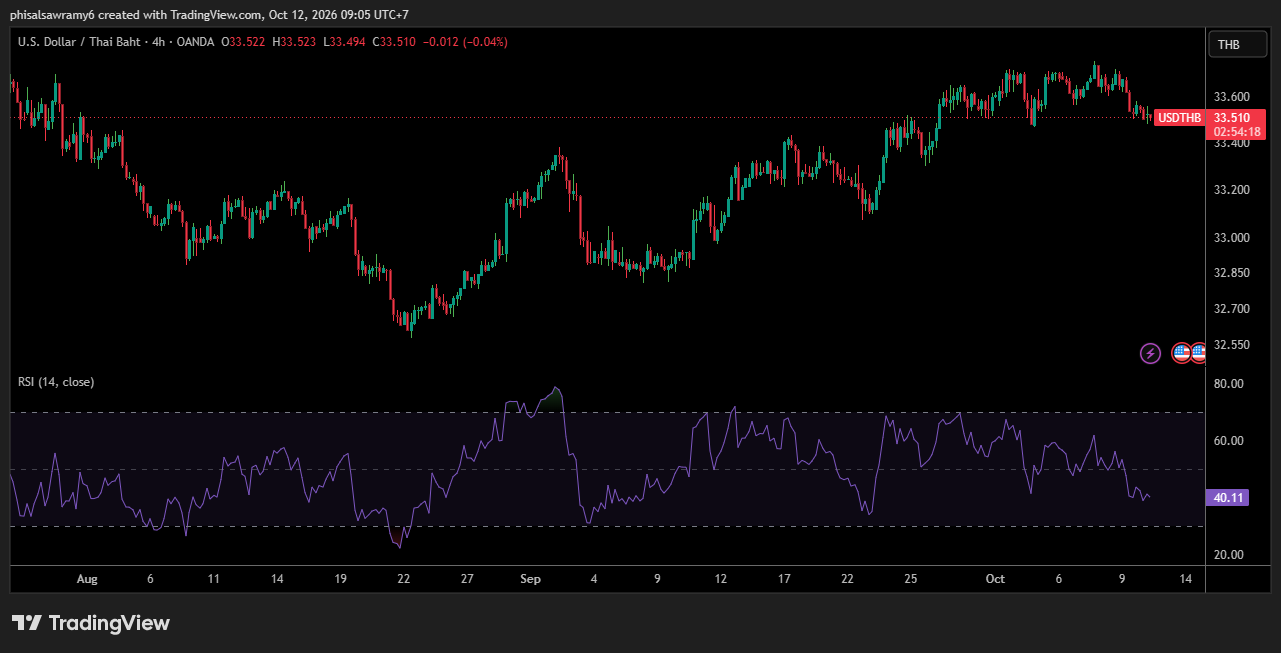Click the 33.200 price axis label
The width and height of the screenshot is (1281, 653).
[x=1230, y=190]
